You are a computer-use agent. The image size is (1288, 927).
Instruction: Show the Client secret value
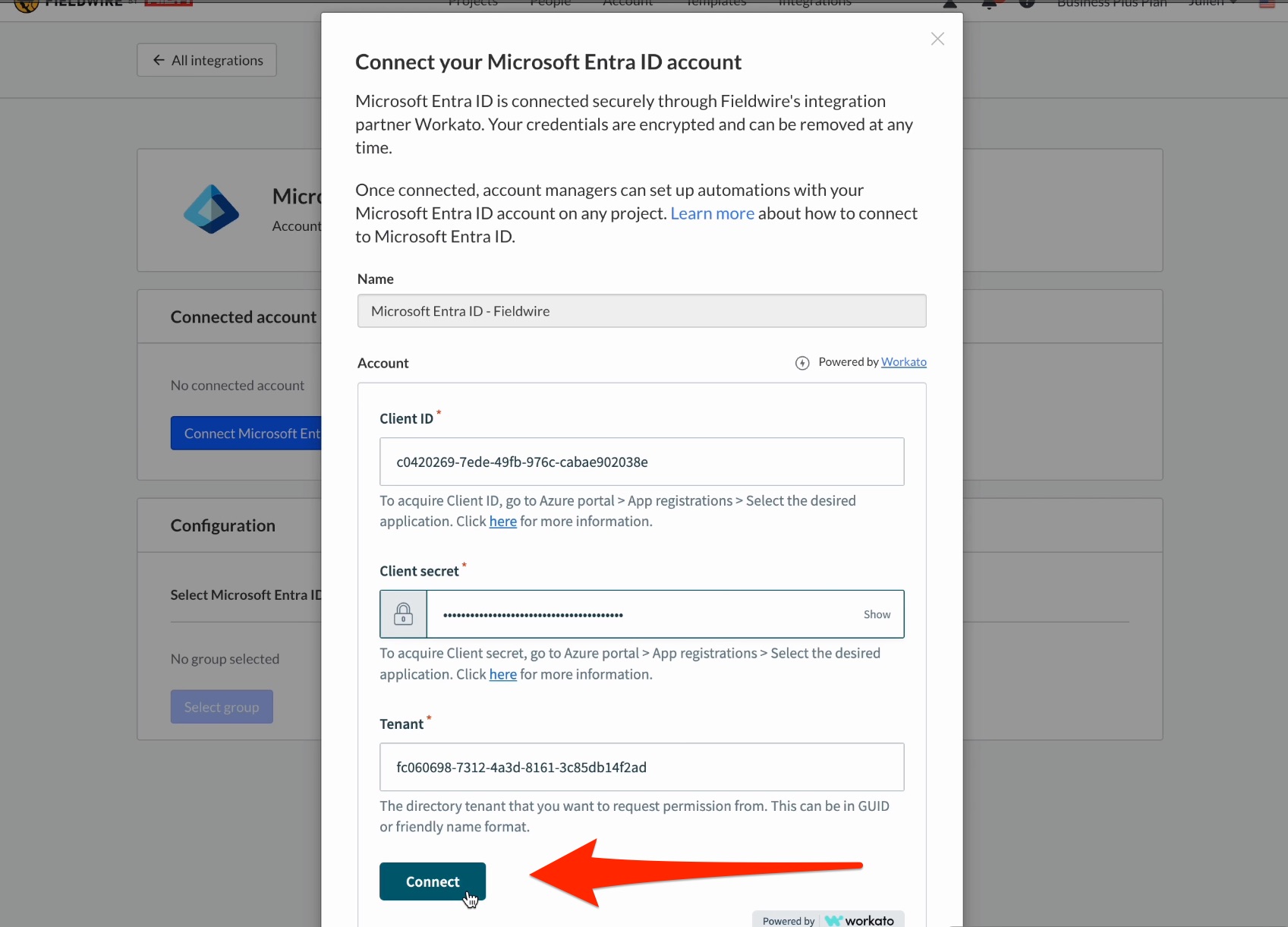877,615
